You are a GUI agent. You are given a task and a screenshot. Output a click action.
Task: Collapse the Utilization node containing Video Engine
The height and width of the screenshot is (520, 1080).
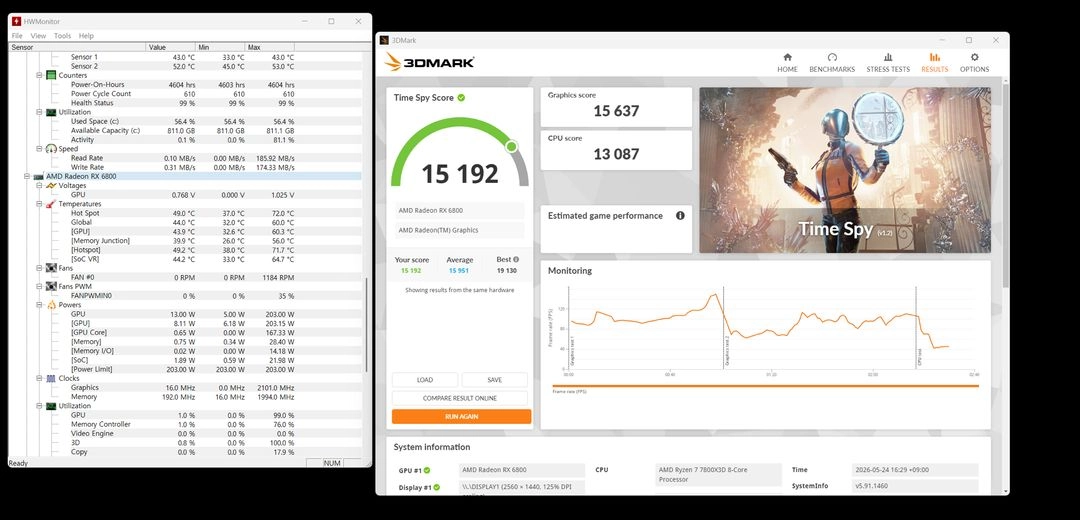[x=39, y=406]
